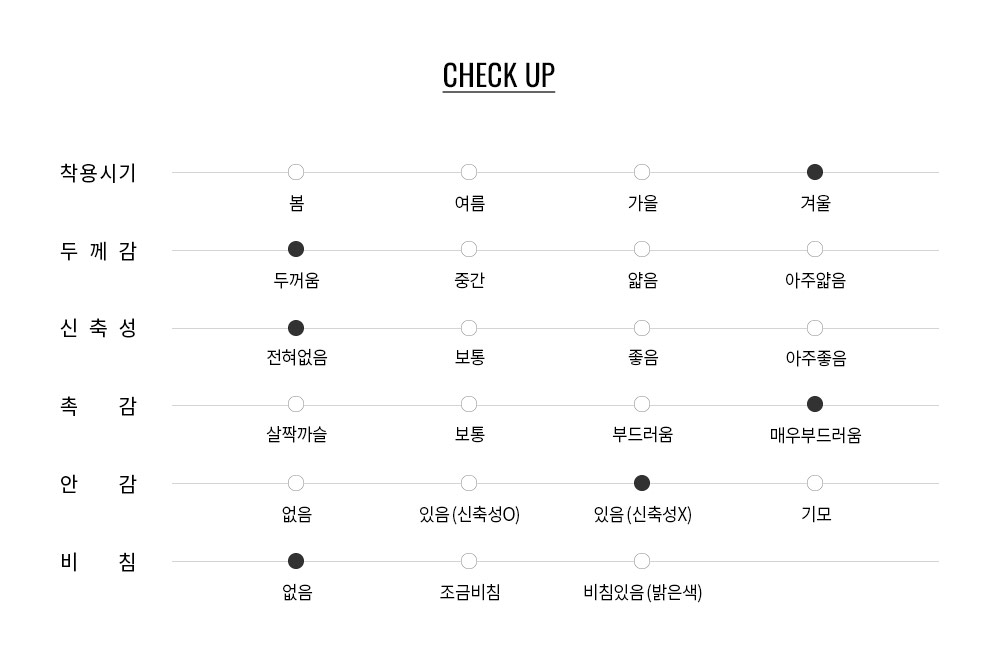Choose 중간 for 두께감
The image size is (1000, 661).
coord(469,249)
